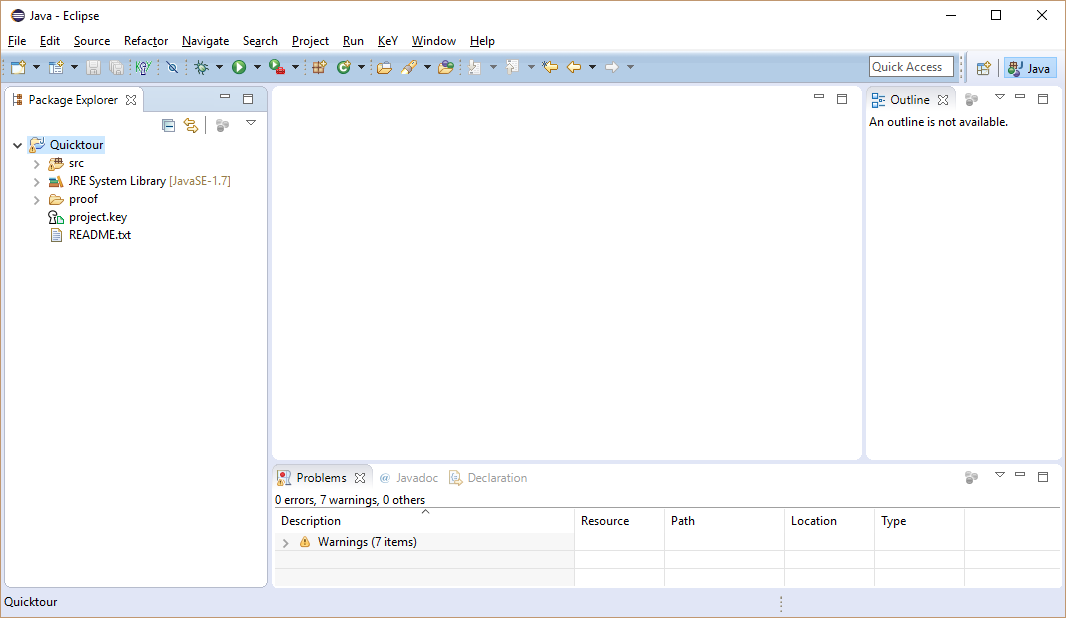Click the Open Type toolbar icon
The image size is (1066, 618).
tap(384, 67)
